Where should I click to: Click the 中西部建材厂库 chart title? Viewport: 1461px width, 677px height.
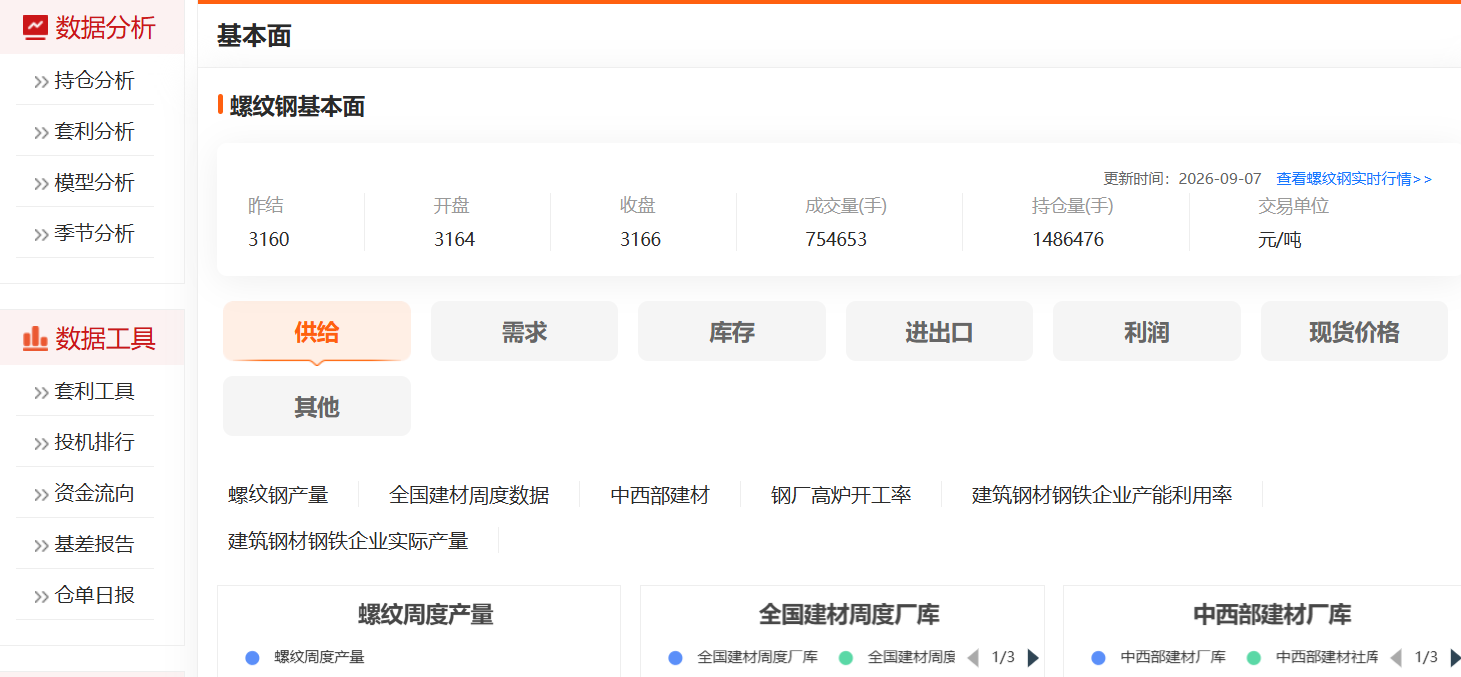(x=1272, y=614)
